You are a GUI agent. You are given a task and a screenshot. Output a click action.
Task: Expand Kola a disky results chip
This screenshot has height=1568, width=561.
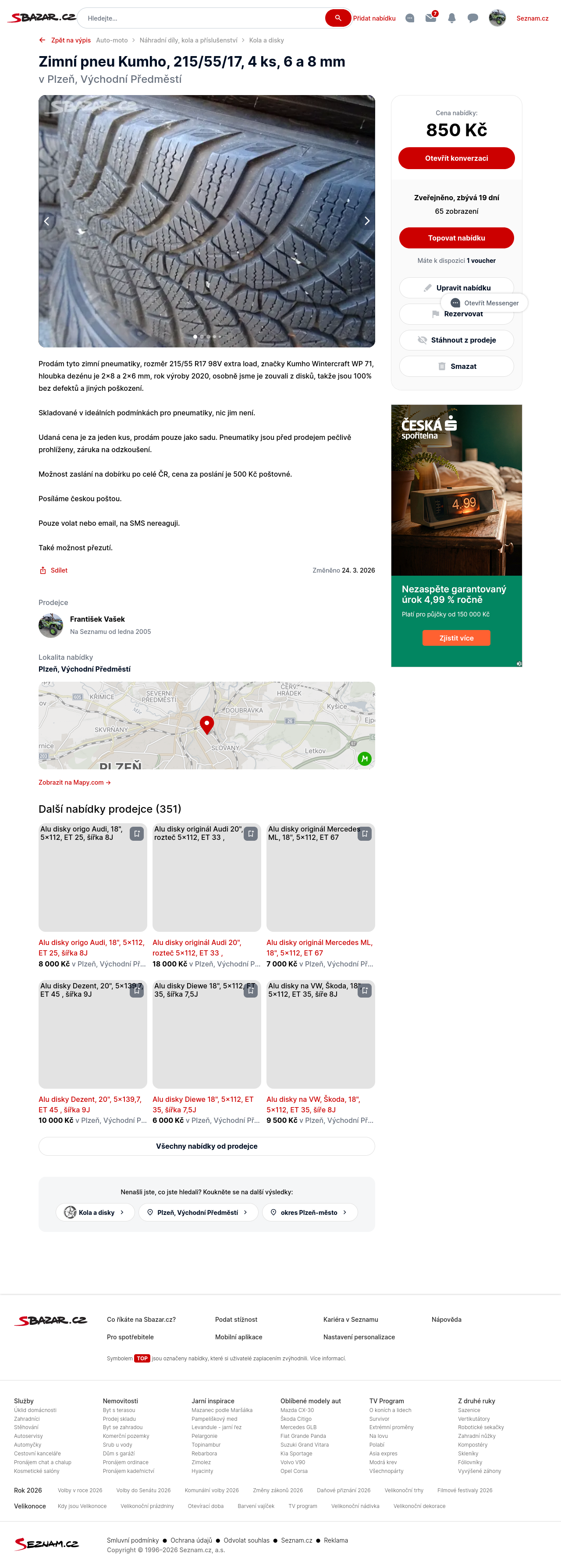[95, 1213]
